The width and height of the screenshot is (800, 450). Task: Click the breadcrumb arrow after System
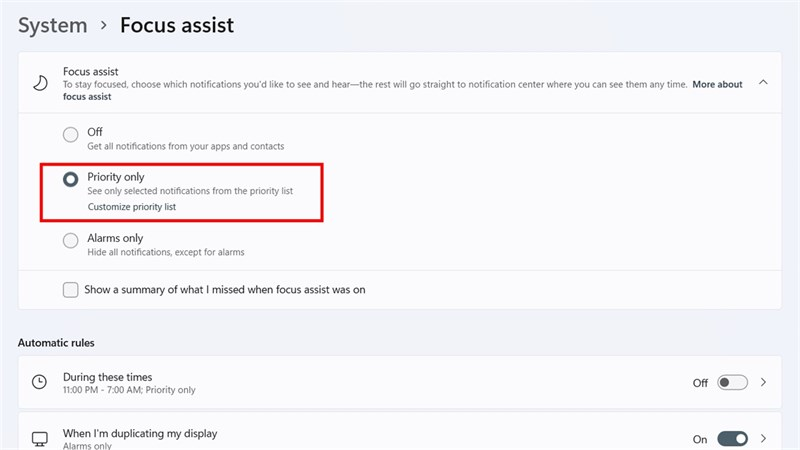pyautogui.click(x=103, y=26)
